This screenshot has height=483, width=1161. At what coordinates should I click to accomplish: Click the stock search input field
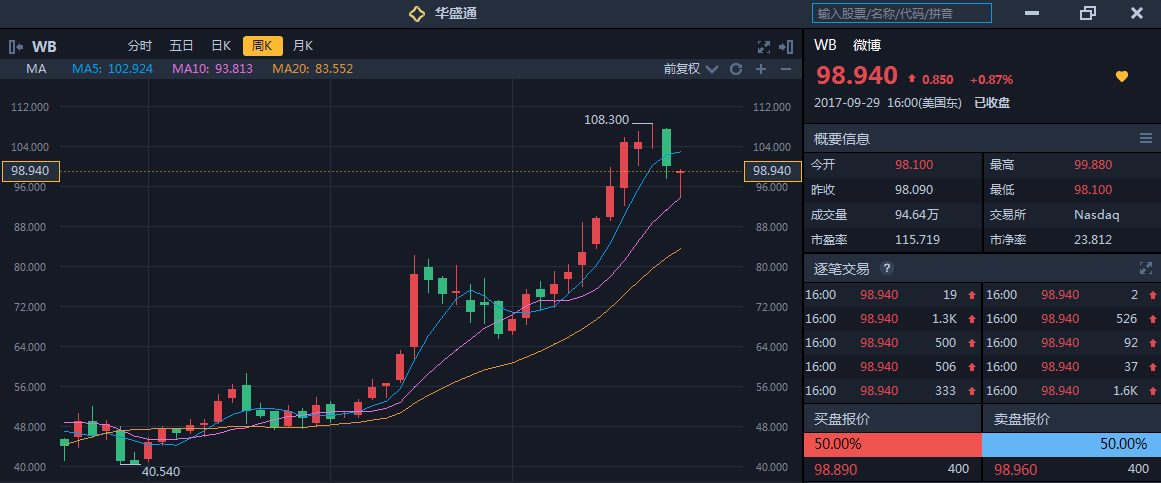coord(901,13)
